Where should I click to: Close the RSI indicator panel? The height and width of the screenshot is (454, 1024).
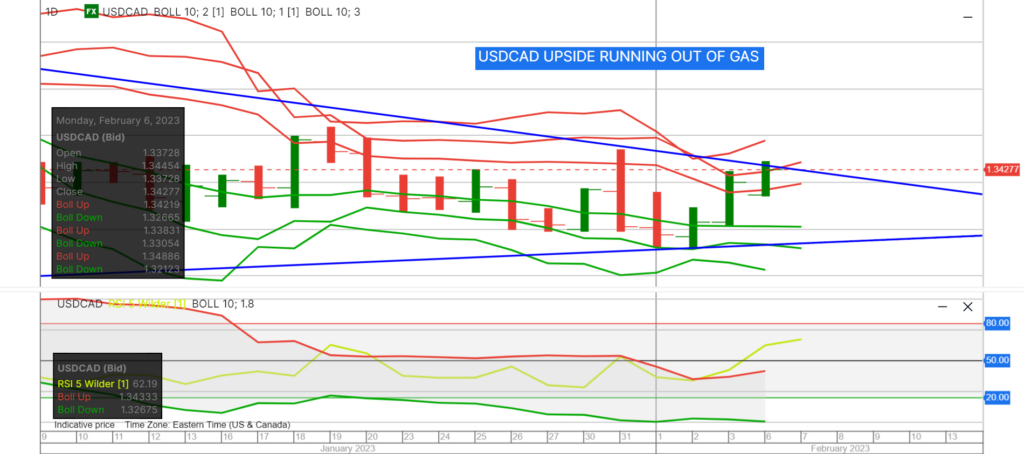click(967, 307)
